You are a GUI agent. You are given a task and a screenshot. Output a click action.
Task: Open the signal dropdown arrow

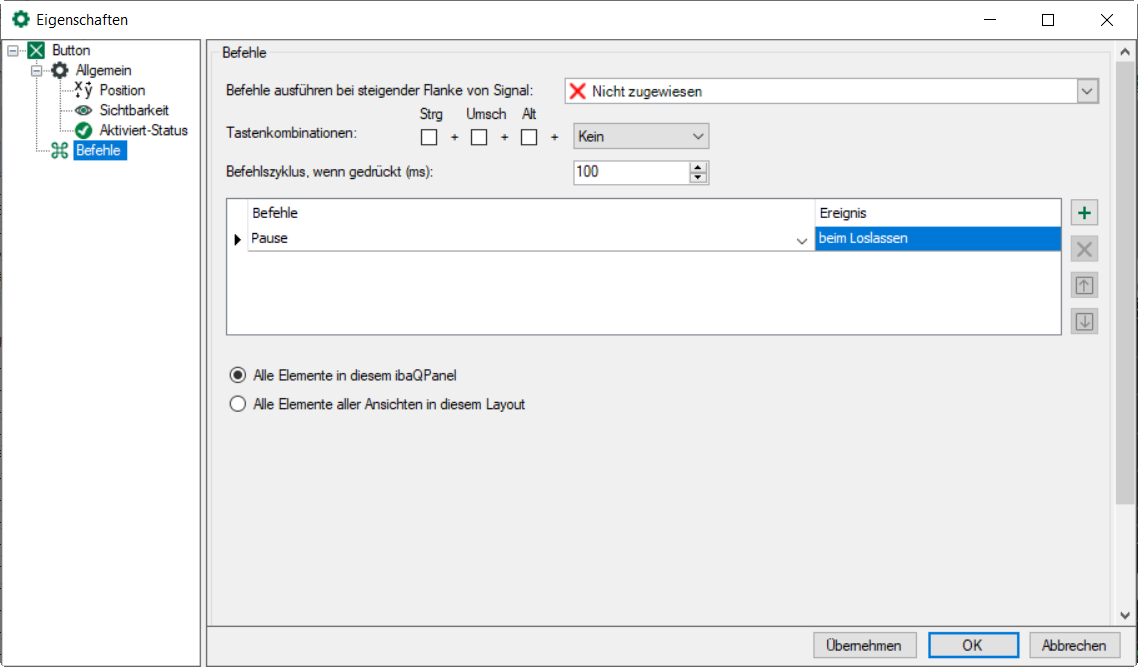coord(1086,91)
